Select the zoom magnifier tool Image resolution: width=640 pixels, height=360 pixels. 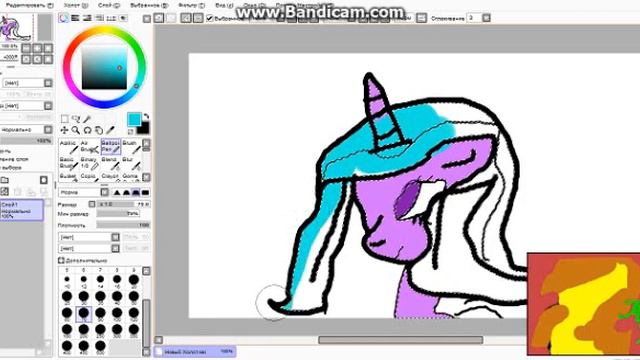(x=76, y=130)
